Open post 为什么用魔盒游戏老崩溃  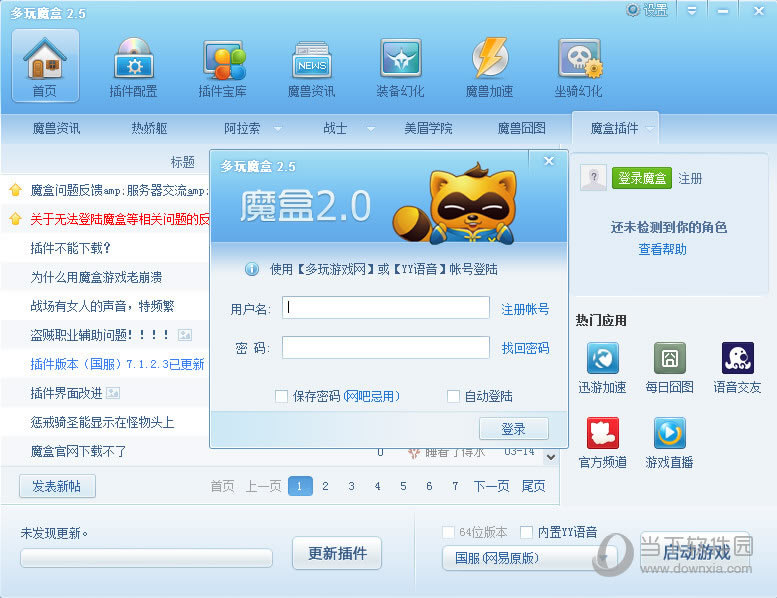96,277
